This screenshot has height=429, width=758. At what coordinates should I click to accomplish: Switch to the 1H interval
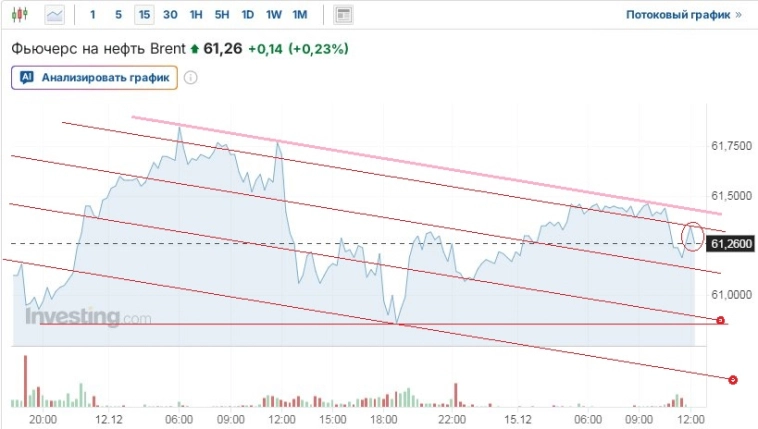(x=197, y=15)
